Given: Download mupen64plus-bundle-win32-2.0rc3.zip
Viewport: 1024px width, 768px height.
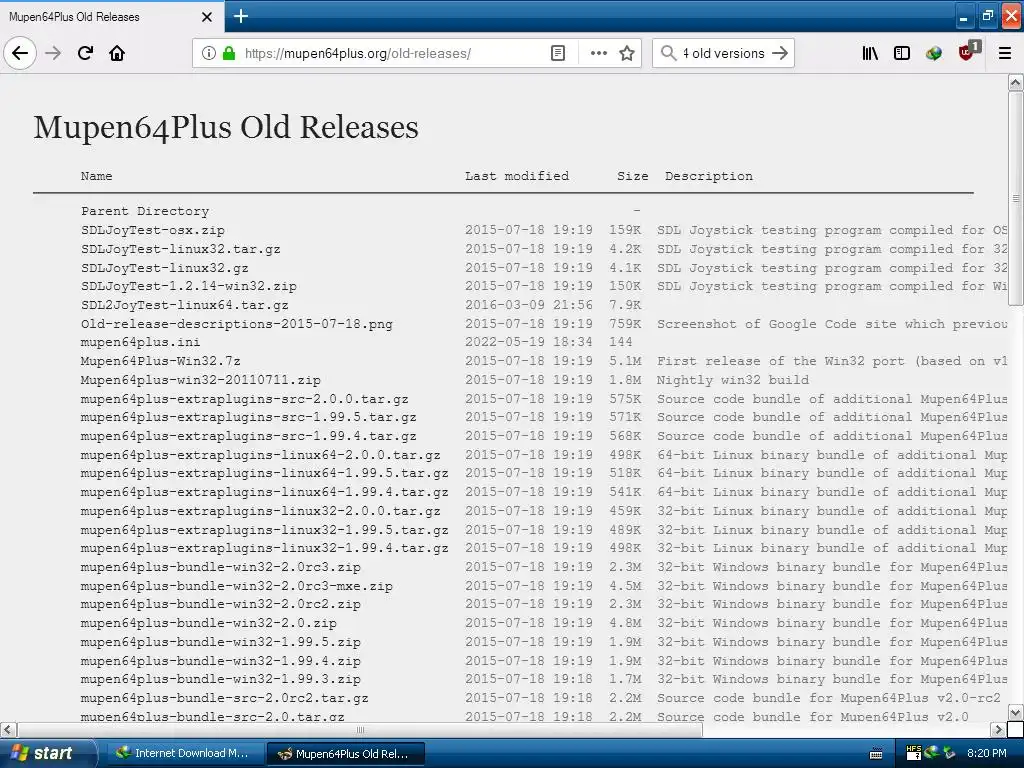Looking at the screenshot, I should click(x=221, y=567).
